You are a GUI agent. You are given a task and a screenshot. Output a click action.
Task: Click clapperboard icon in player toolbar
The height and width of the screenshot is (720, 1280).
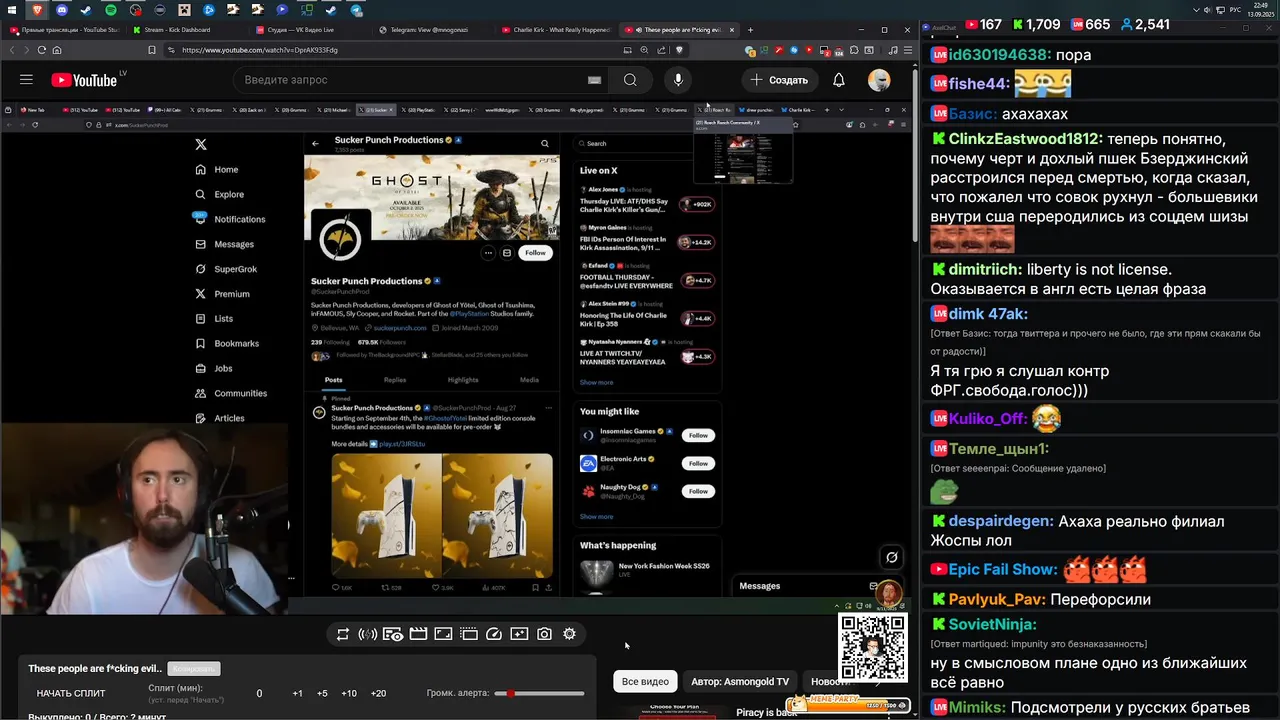pyautogui.click(x=418, y=634)
